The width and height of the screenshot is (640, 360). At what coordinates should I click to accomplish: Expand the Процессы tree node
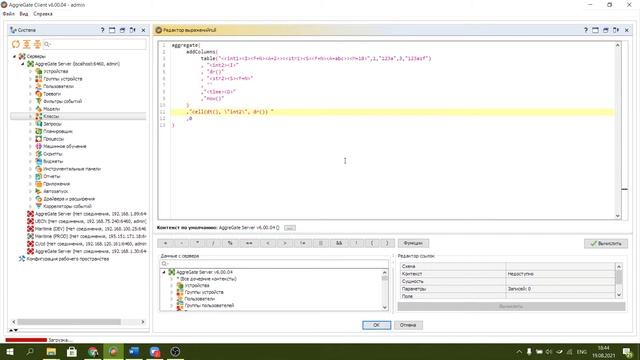pos(31,139)
